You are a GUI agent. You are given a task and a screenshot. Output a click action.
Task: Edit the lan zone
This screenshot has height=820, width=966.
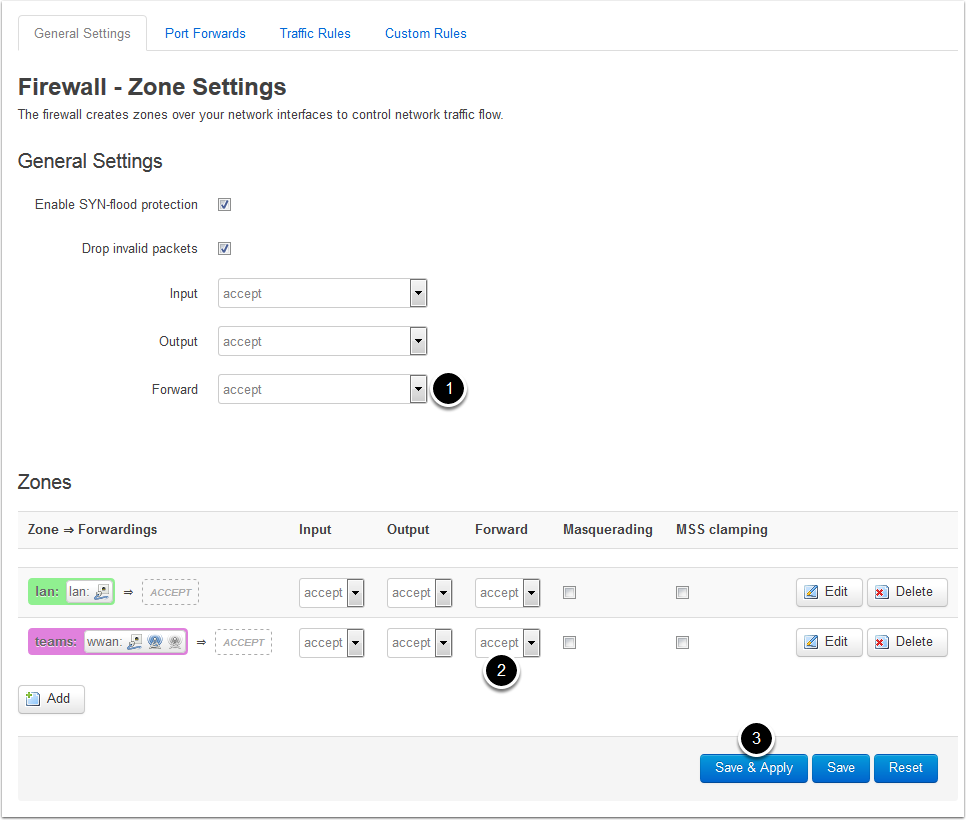(x=829, y=592)
